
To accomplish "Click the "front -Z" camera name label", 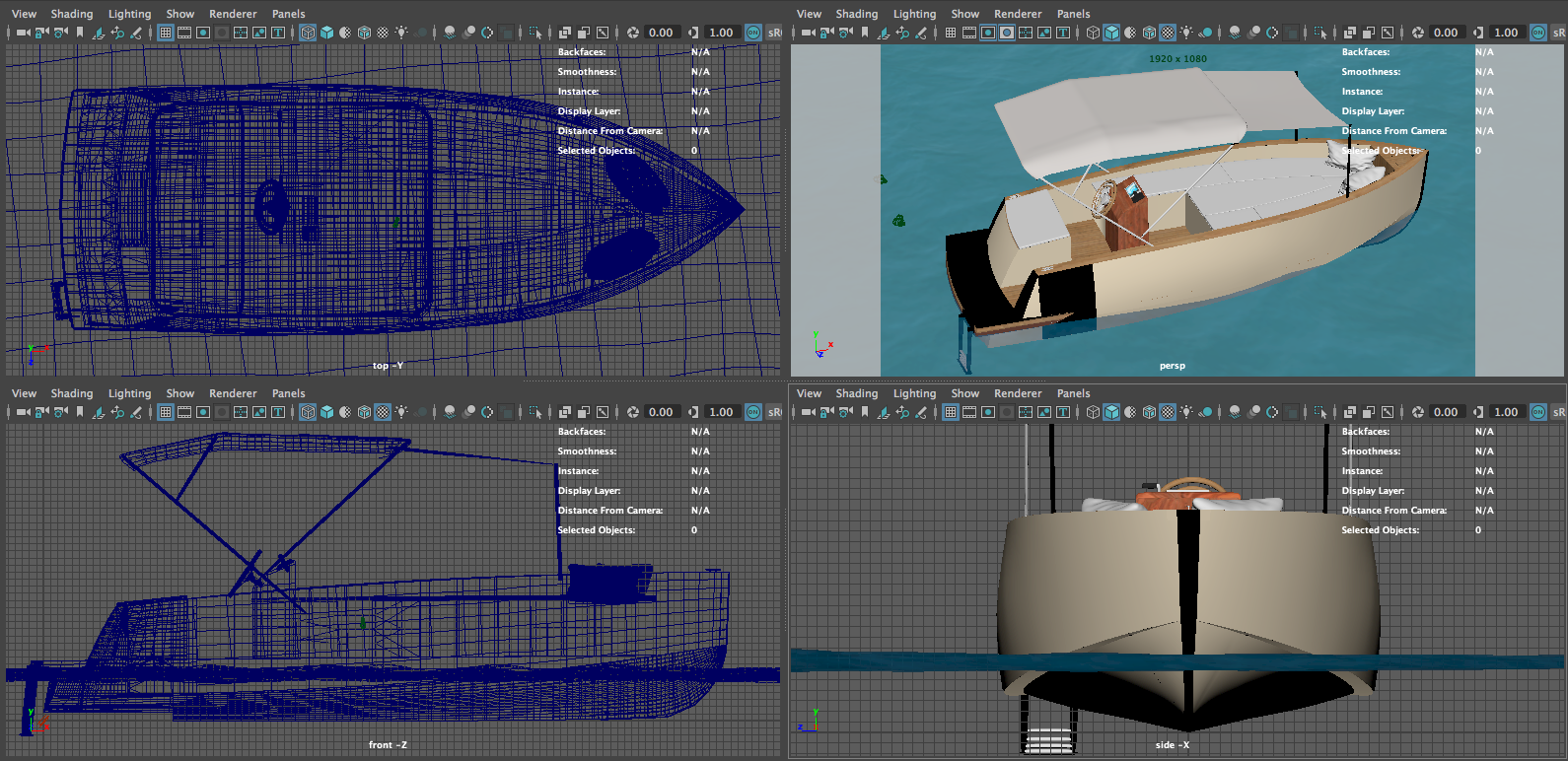I will [x=388, y=745].
